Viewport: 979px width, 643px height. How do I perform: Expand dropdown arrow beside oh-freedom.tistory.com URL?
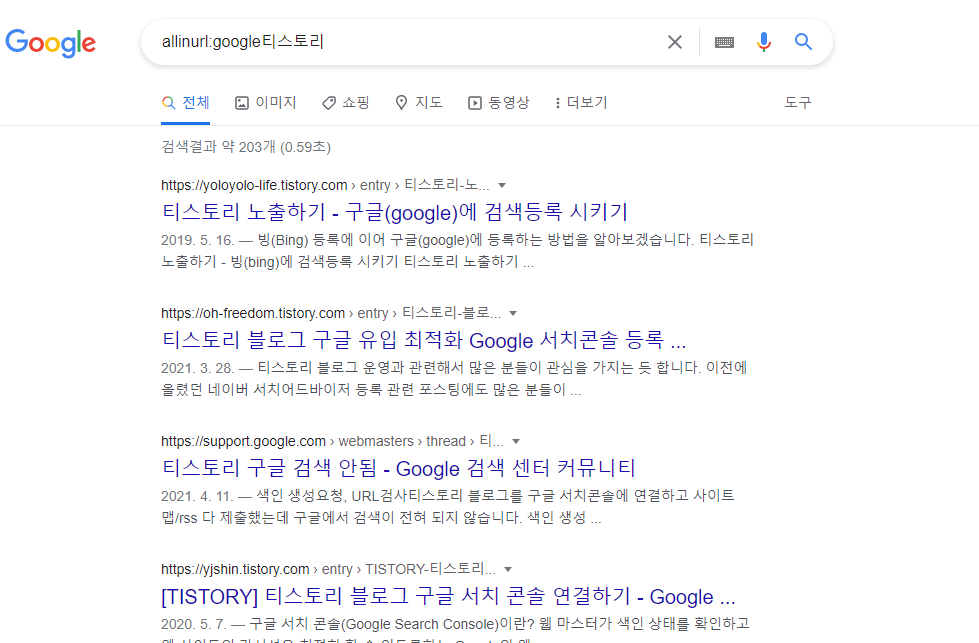click(x=513, y=313)
